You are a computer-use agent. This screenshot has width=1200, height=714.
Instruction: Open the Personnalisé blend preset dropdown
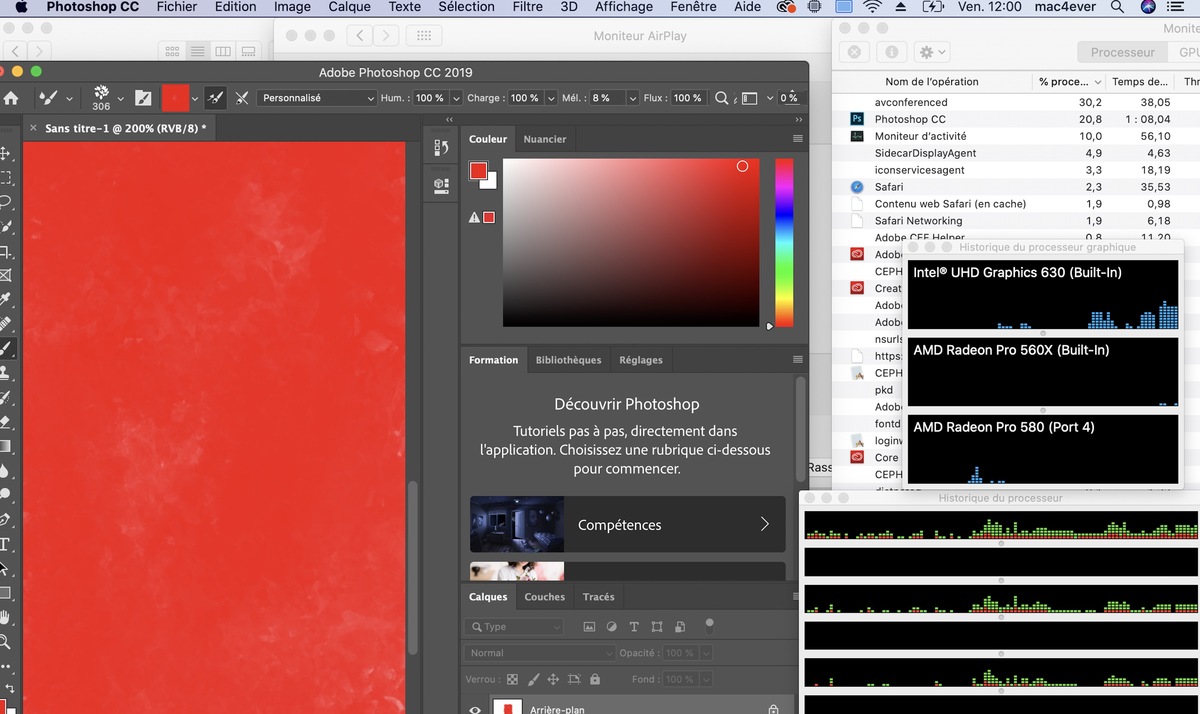tap(316, 98)
